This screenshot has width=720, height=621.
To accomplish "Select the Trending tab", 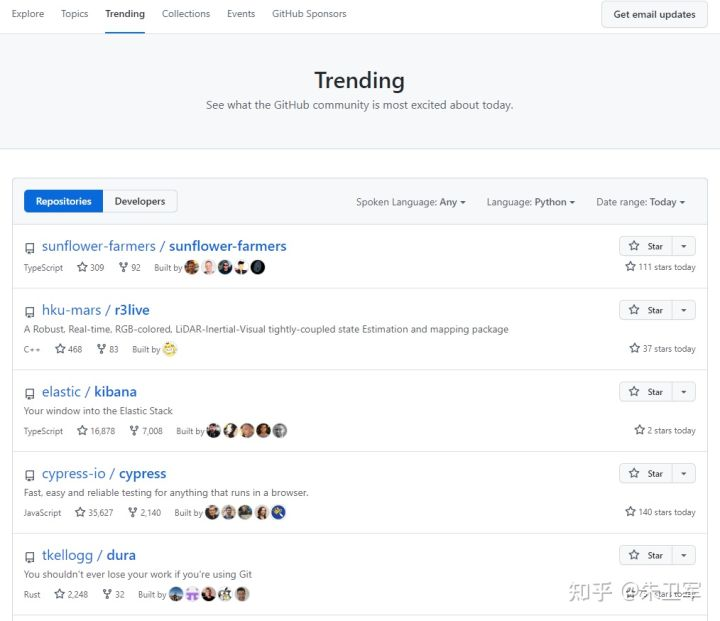I will click(x=125, y=14).
